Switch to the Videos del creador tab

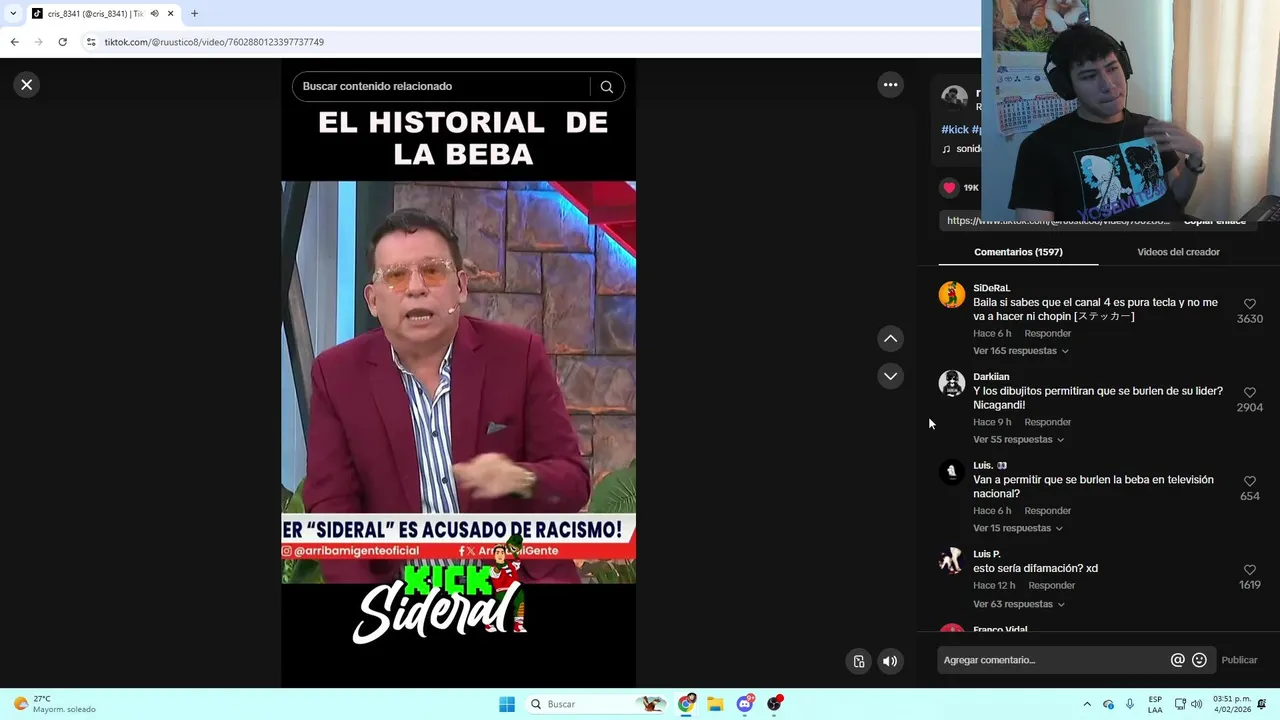(1178, 252)
